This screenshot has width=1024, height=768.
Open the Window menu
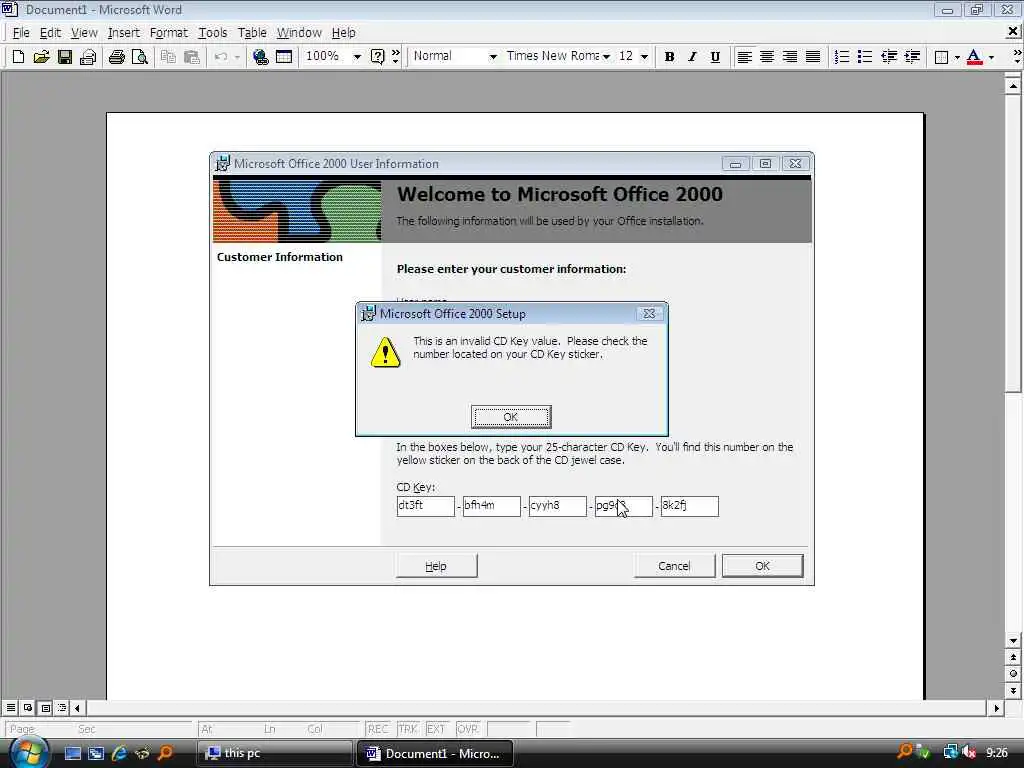(299, 33)
